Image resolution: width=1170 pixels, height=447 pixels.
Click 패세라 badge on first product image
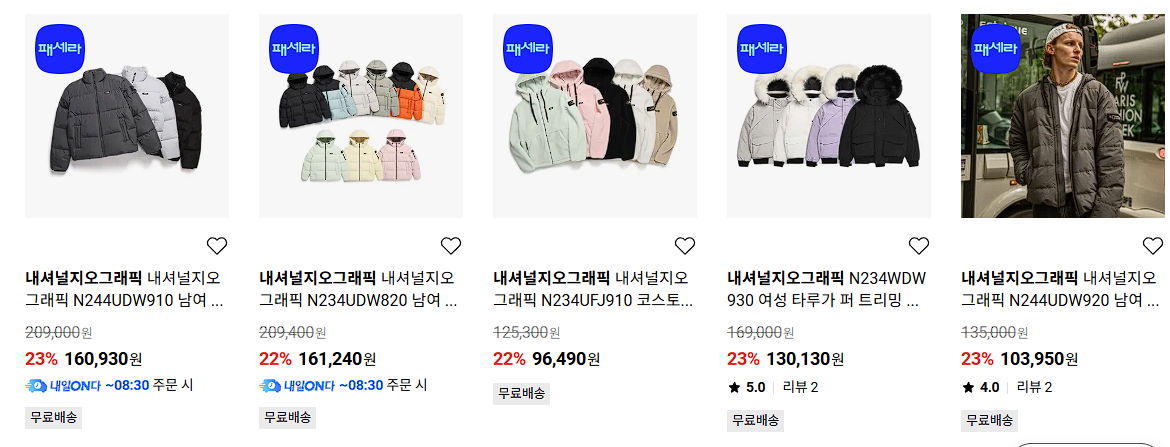point(60,49)
